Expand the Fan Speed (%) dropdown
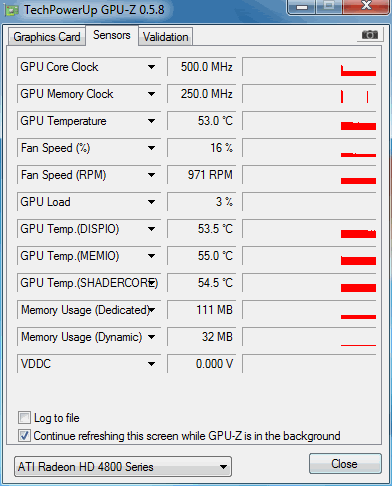 point(151,148)
